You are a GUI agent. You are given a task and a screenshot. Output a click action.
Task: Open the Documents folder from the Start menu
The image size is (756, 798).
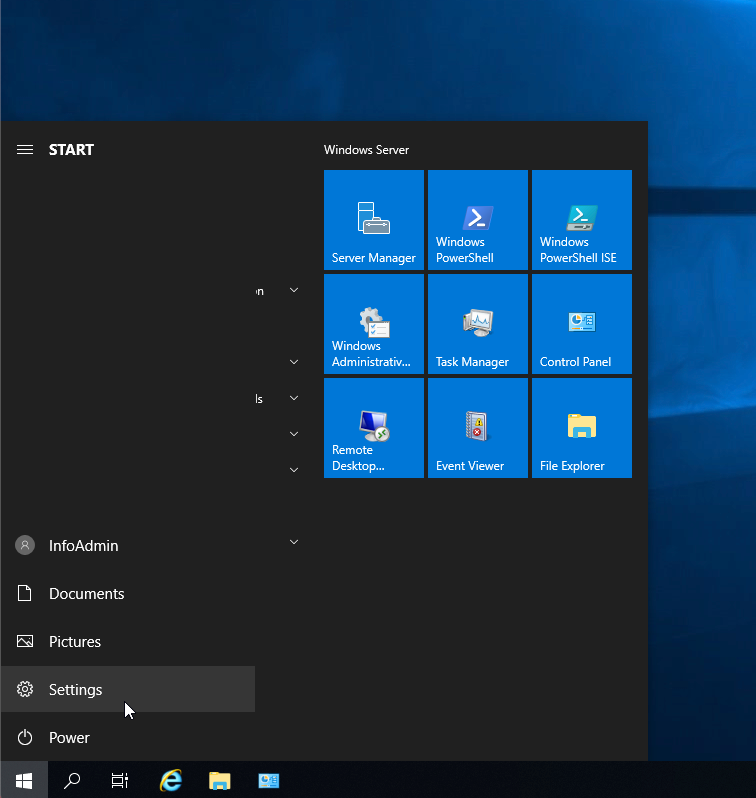pyautogui.click(x=127, y=593)
